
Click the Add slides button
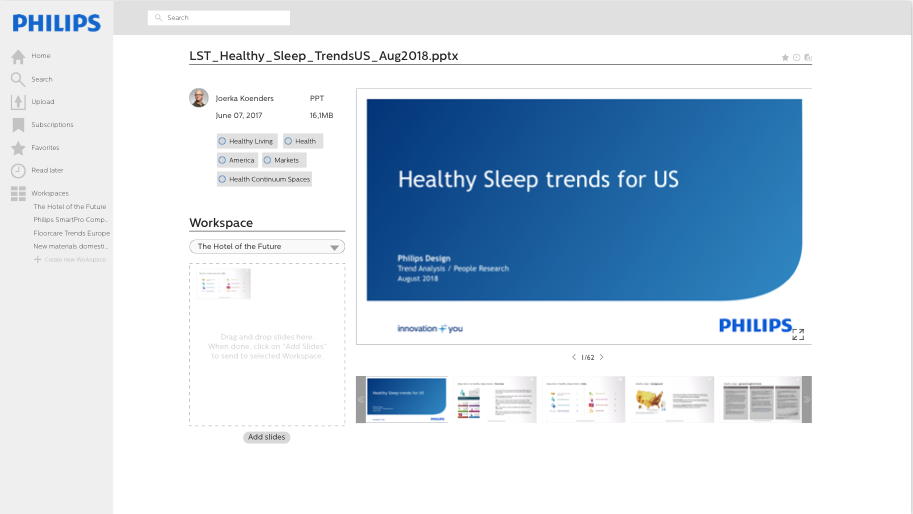coord(266,437)
